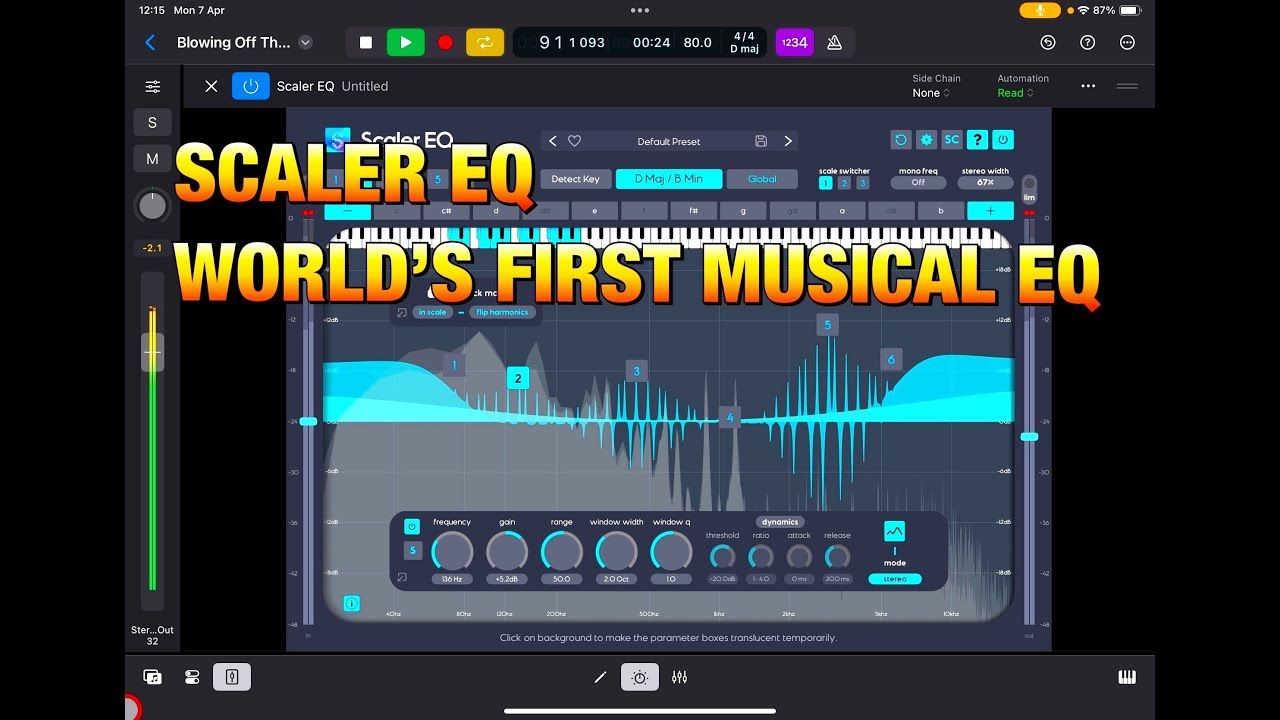Select scale switcher slot 2
The width and height of the screenshot is (1280, 720).
(844, 183)
